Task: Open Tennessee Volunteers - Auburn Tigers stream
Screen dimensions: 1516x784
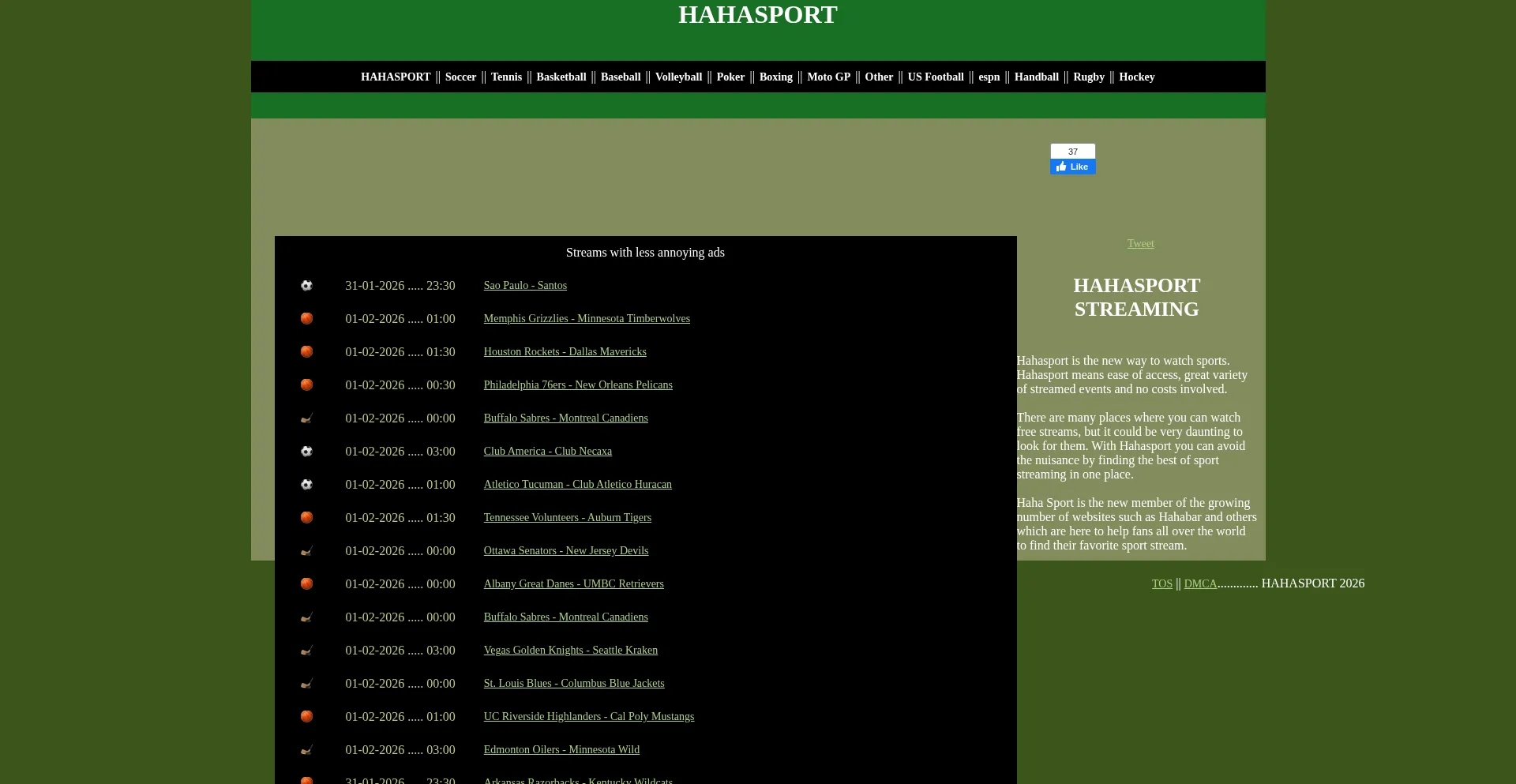Action: 568,518
